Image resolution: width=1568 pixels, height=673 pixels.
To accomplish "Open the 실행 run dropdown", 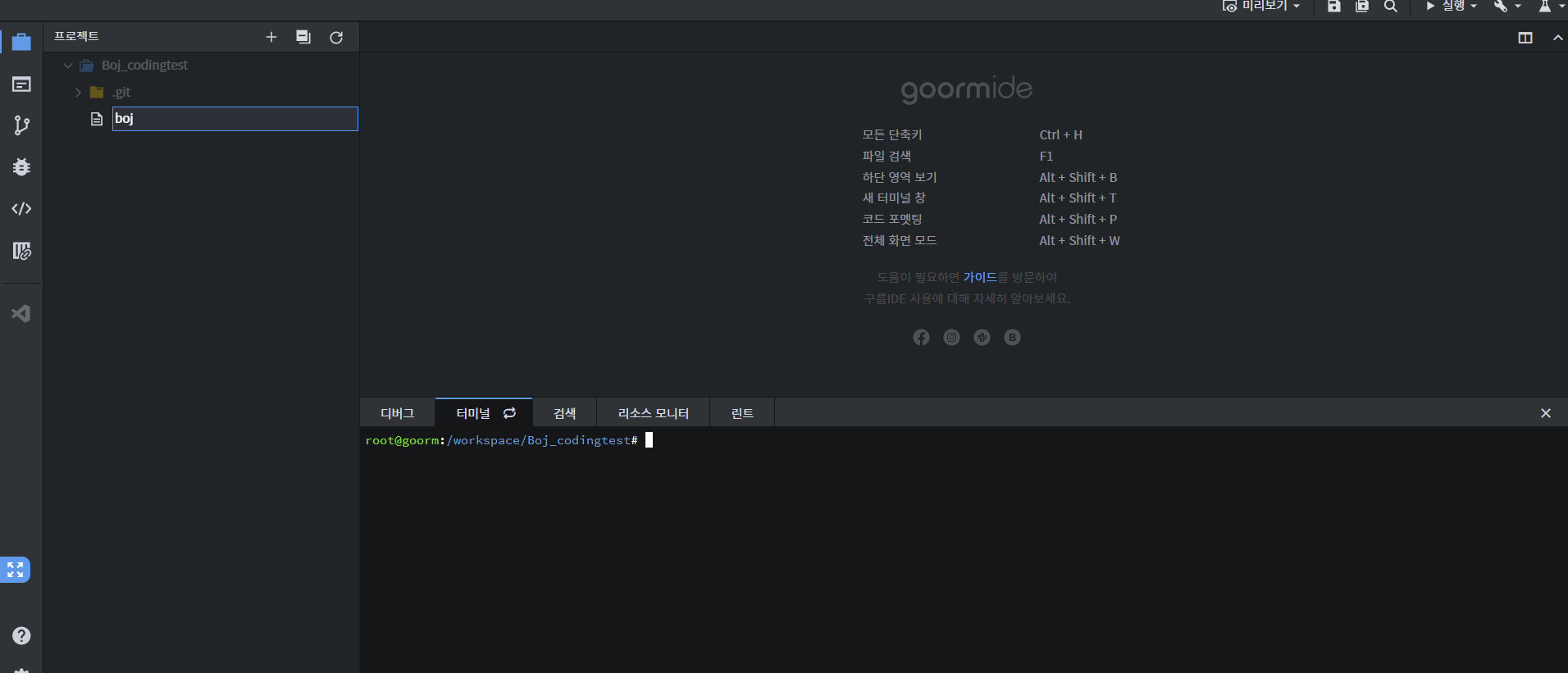I will (x=1452, y=6).
